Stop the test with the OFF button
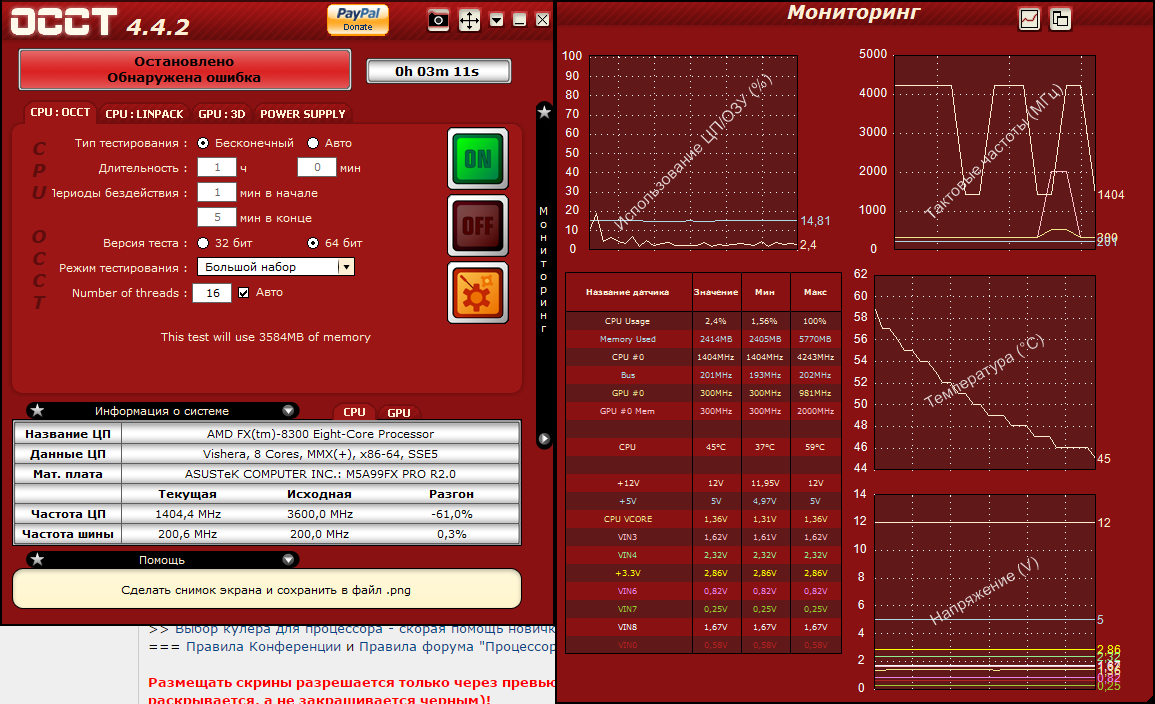The image size is (1155, 704). pyautogui.click(x=478, y=226)
